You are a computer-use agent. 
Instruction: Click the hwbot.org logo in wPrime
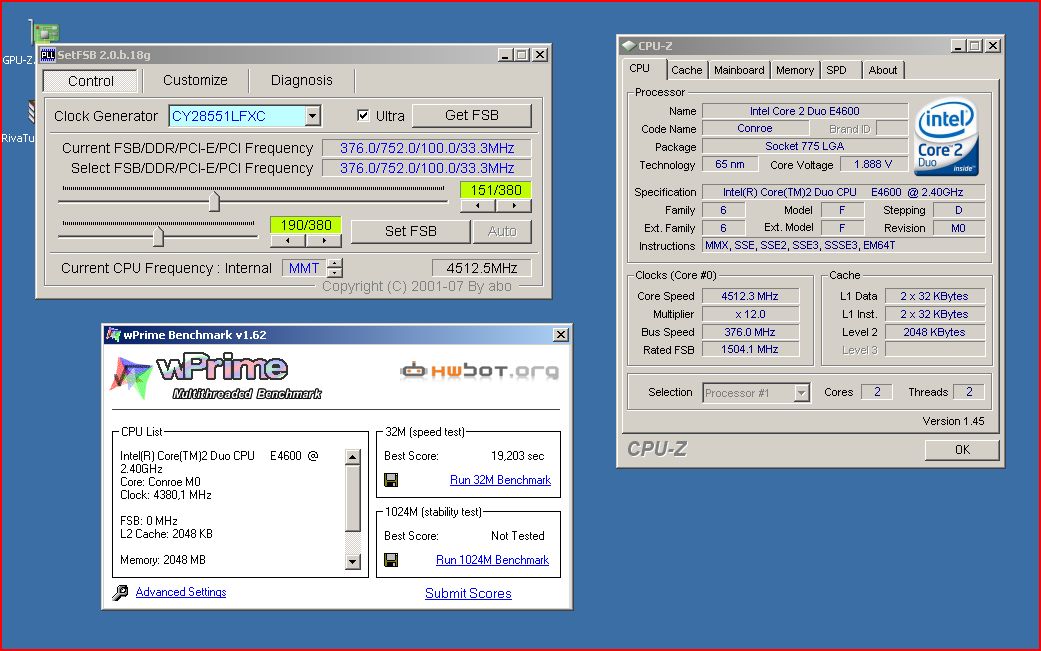479,370
